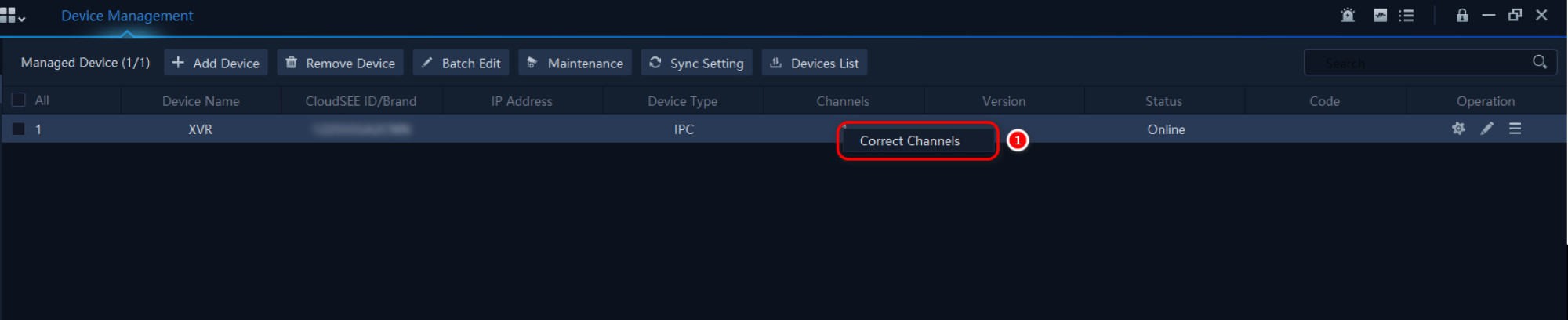Viewport: 1568px width, 320px height.
Task: Click the Batch Edit button
Action: (461, 63)
